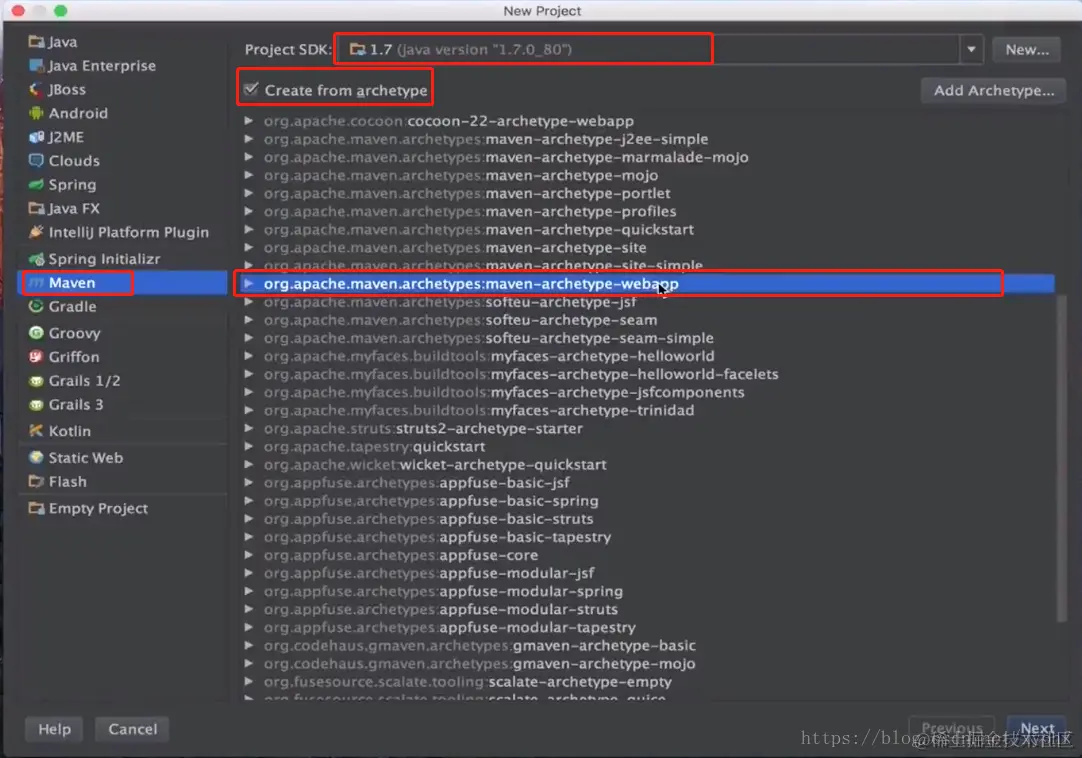Click the Kotlin icon
This screenshot has width=1082, height=758.
36,431
